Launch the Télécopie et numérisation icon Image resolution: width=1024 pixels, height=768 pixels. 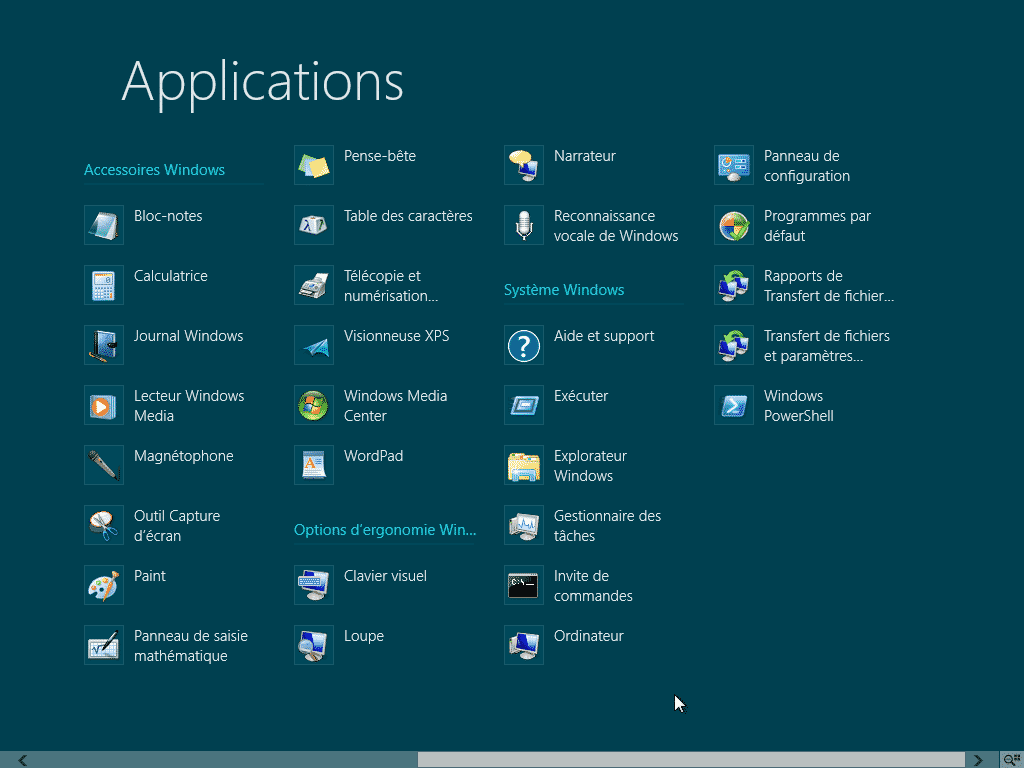(314, 285)
